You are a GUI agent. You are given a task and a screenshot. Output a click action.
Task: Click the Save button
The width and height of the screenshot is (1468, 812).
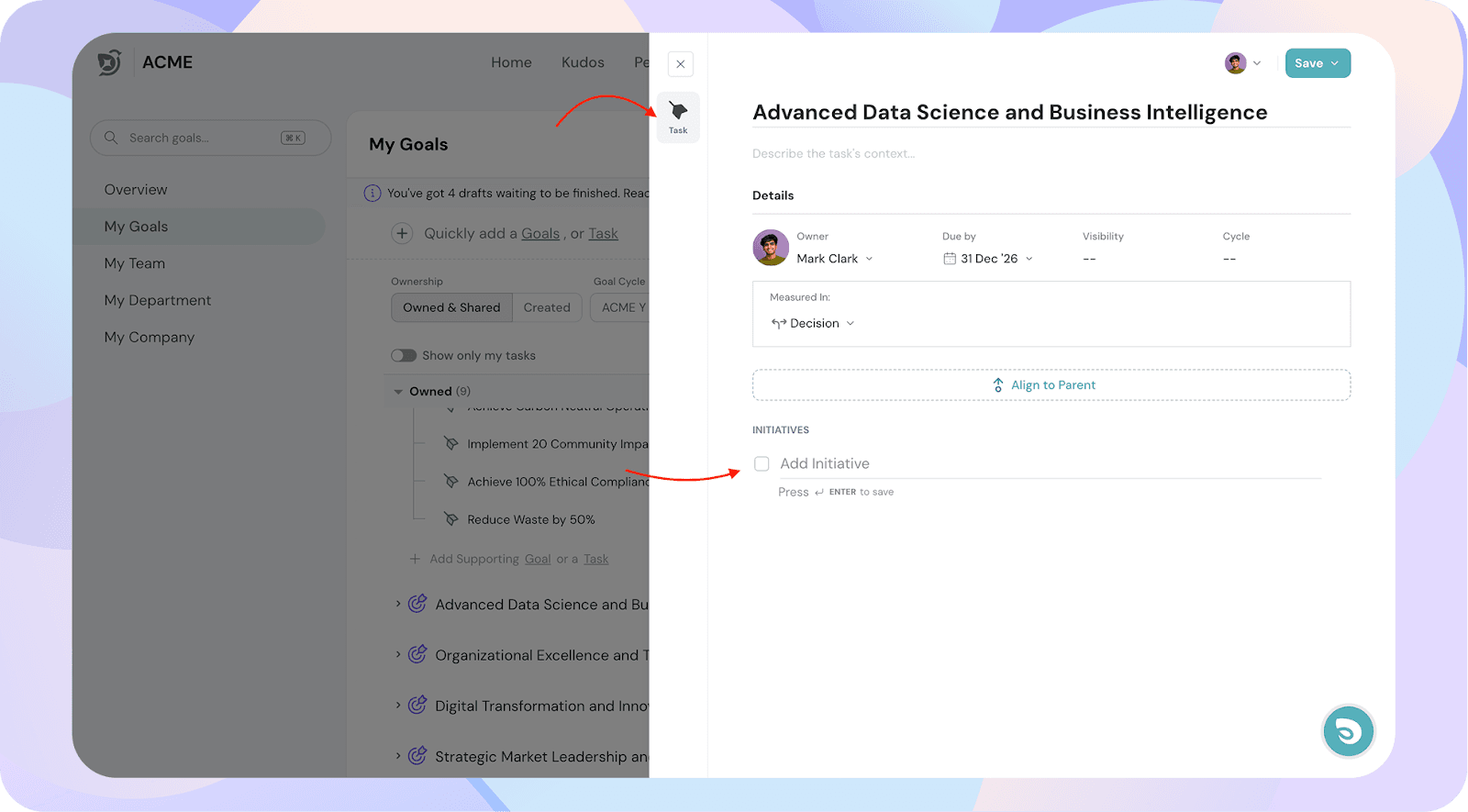tap(1309, 63)
